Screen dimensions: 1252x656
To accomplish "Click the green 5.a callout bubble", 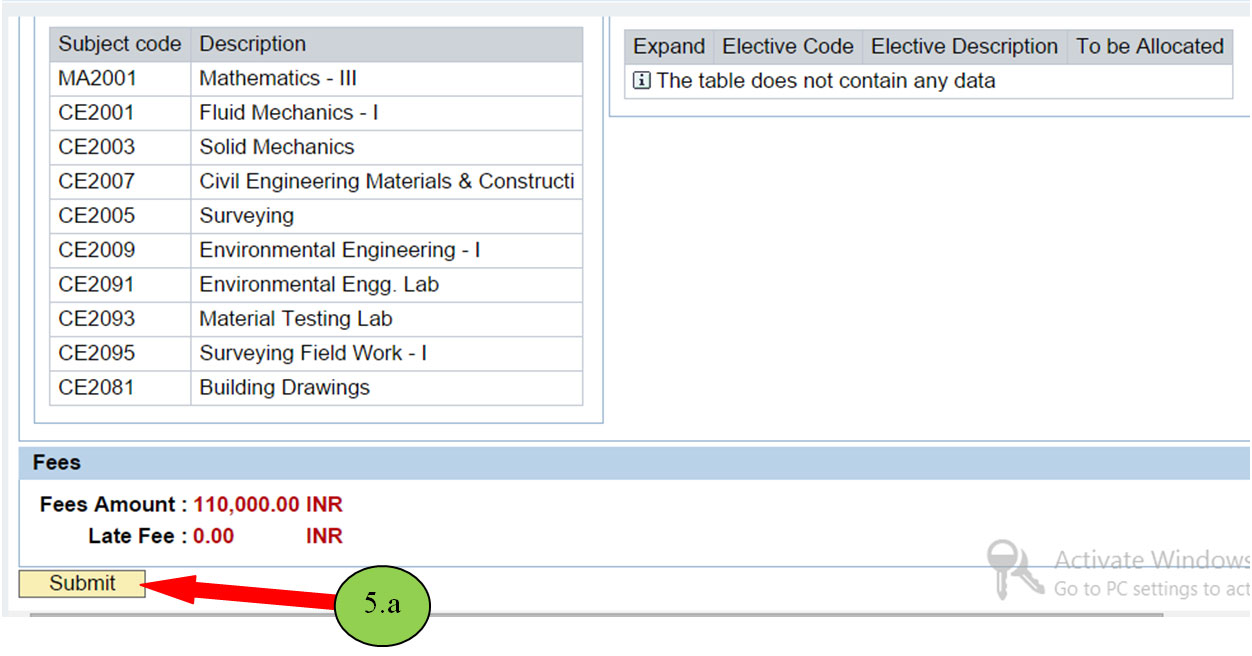I will click(385, 604).
